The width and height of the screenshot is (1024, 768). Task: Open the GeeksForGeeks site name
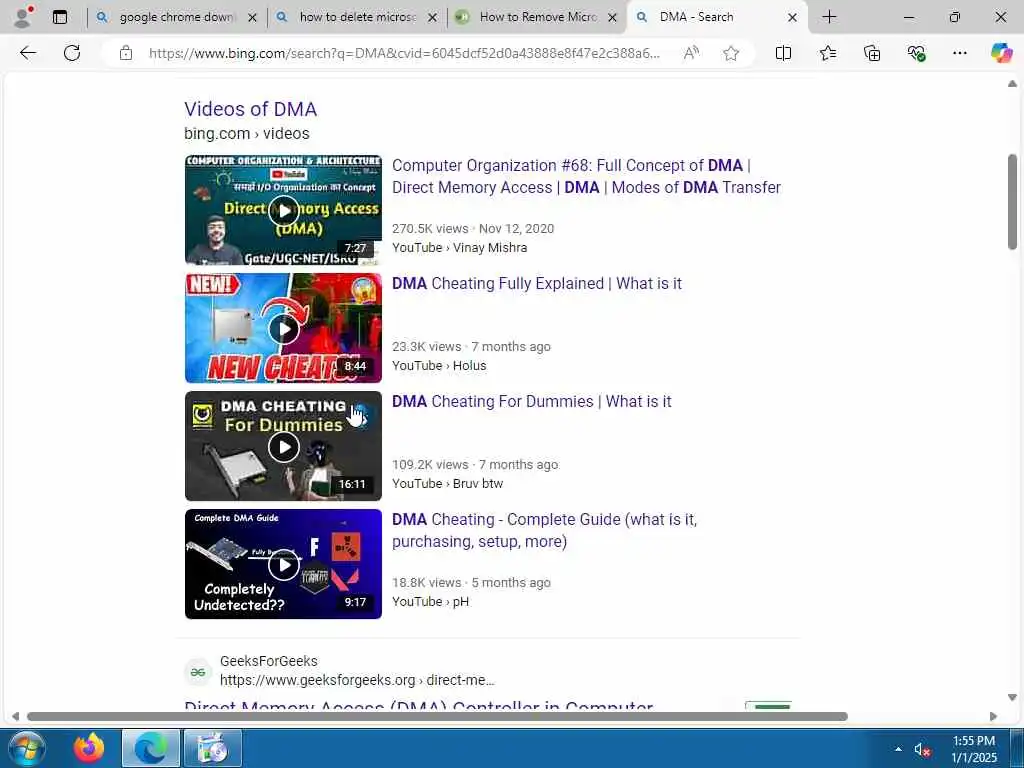tap(268, 661)
